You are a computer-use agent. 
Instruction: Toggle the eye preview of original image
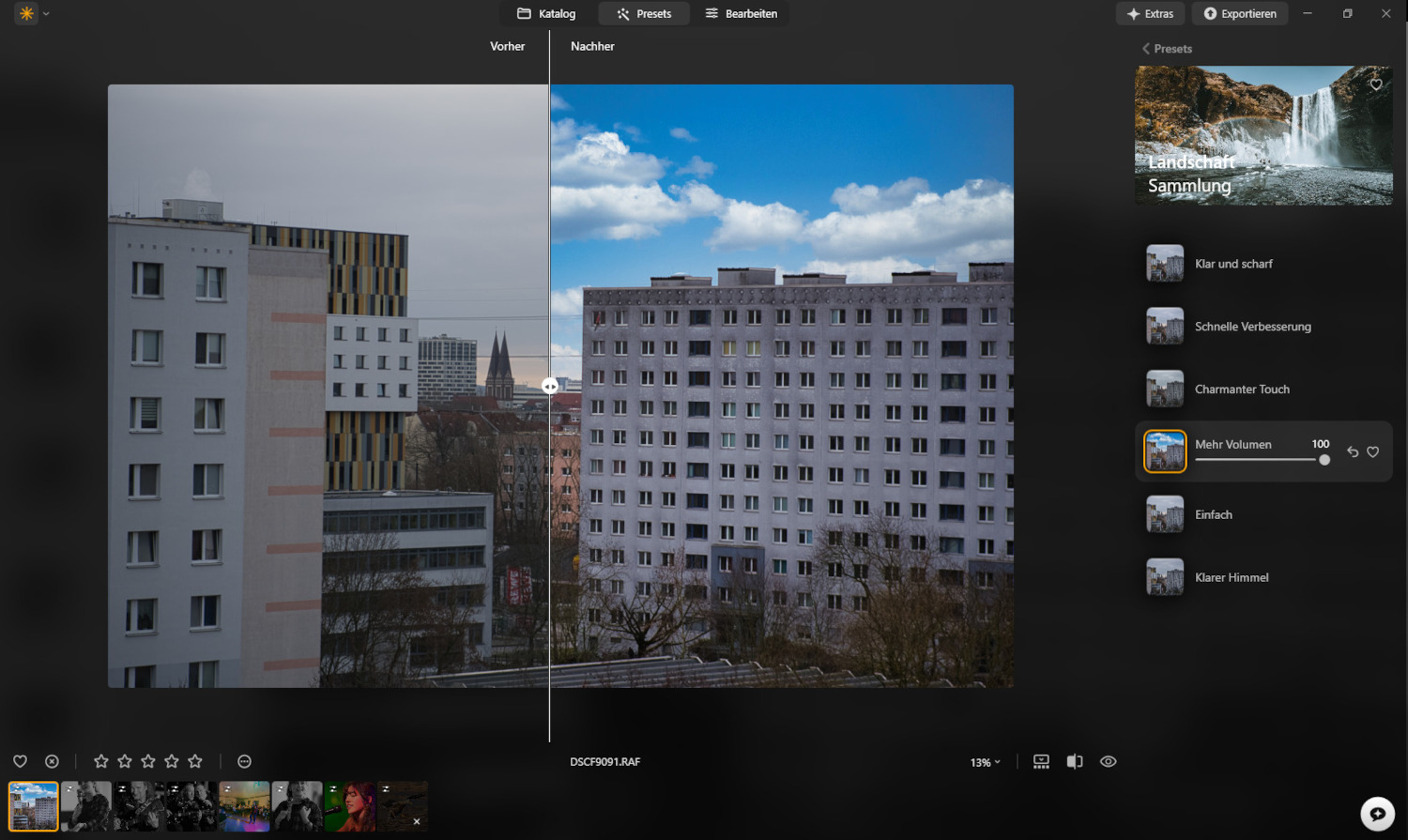point(1108,761)
